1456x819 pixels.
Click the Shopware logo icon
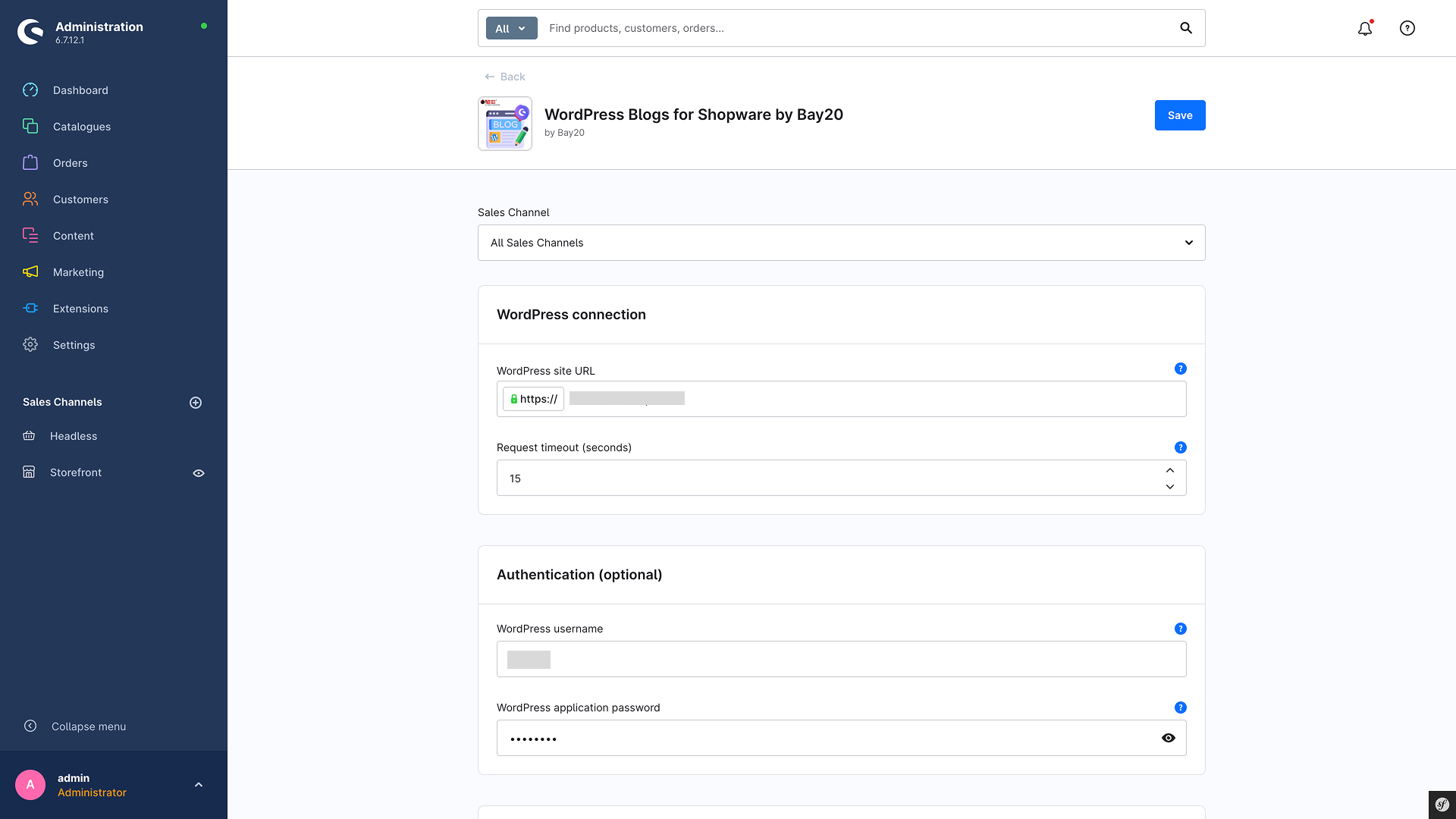[30, 32]
